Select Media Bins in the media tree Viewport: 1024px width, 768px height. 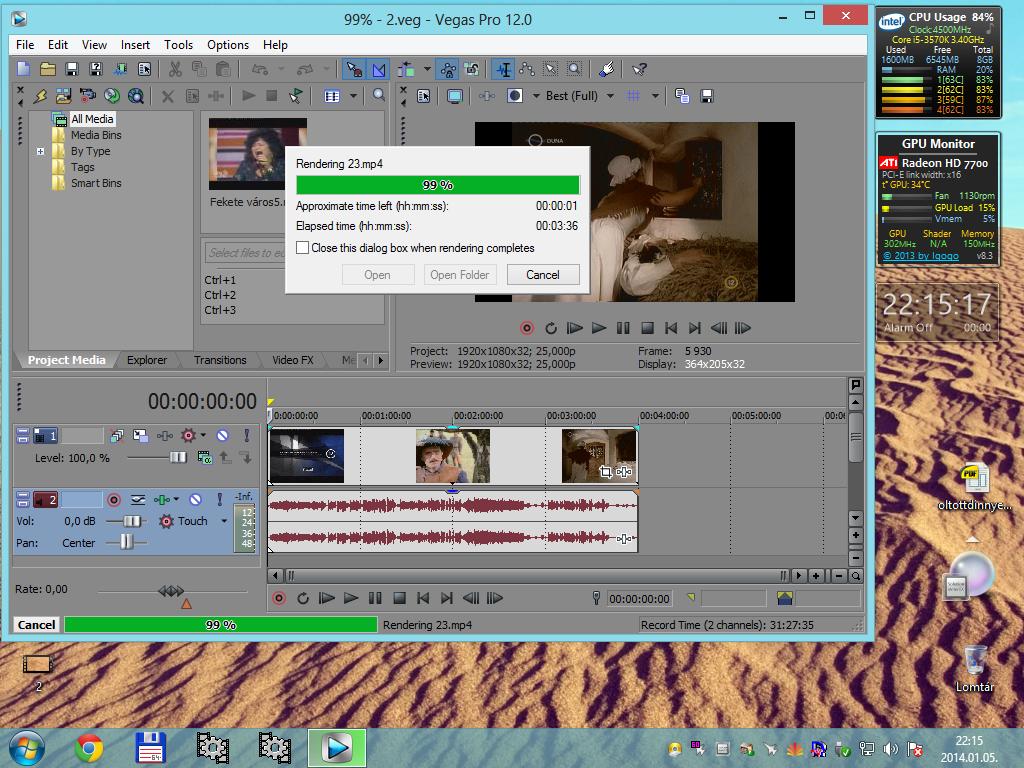(x=96, y=135)
